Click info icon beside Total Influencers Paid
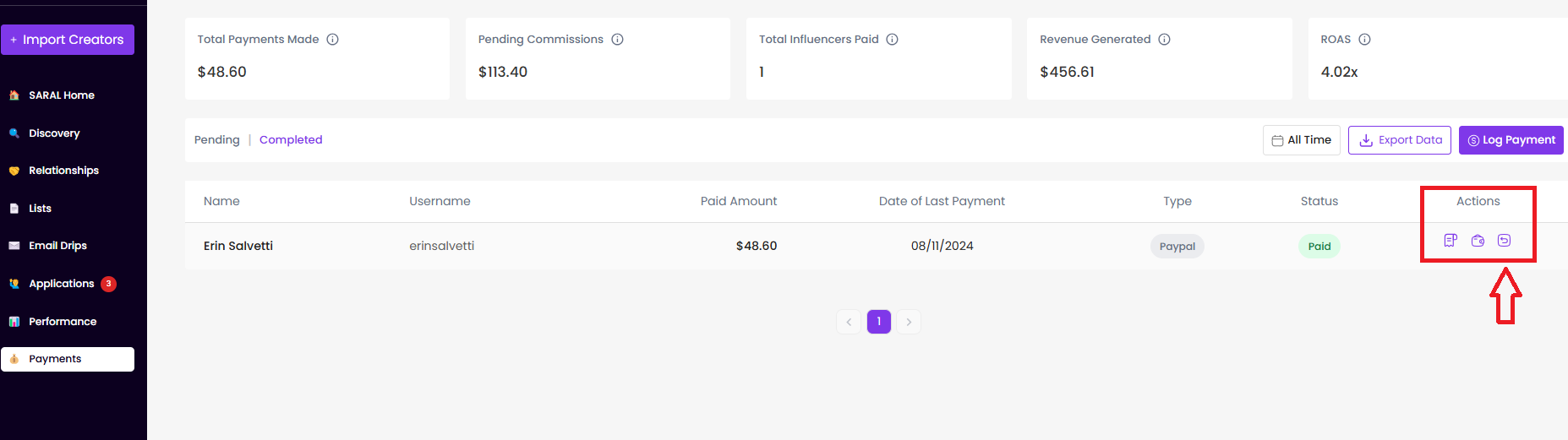 (893, 40)
